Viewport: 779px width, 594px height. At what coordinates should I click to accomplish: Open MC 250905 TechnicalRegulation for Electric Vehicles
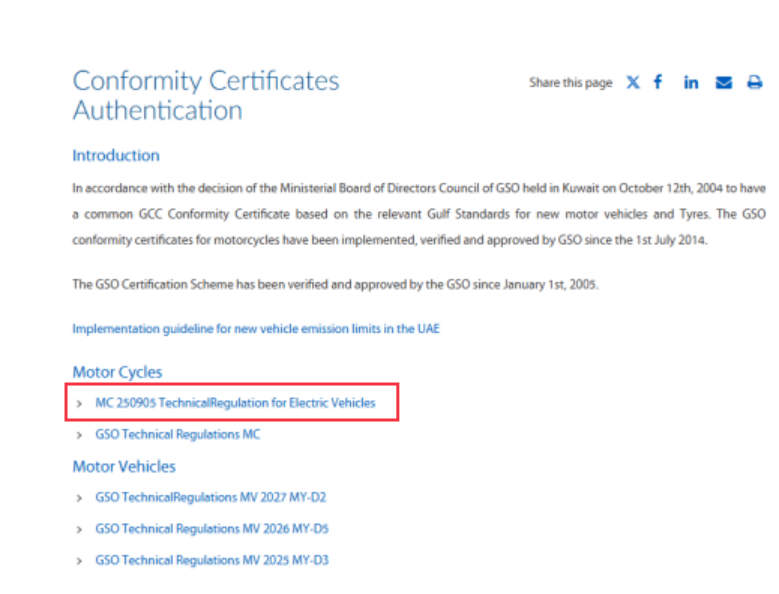(x=235, y=403)
